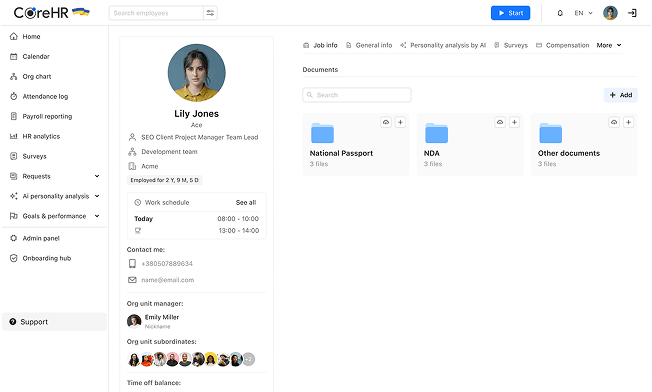Switch to the Surveys tab
This screenshot has width=652, height=392.
tap(511, 45)
